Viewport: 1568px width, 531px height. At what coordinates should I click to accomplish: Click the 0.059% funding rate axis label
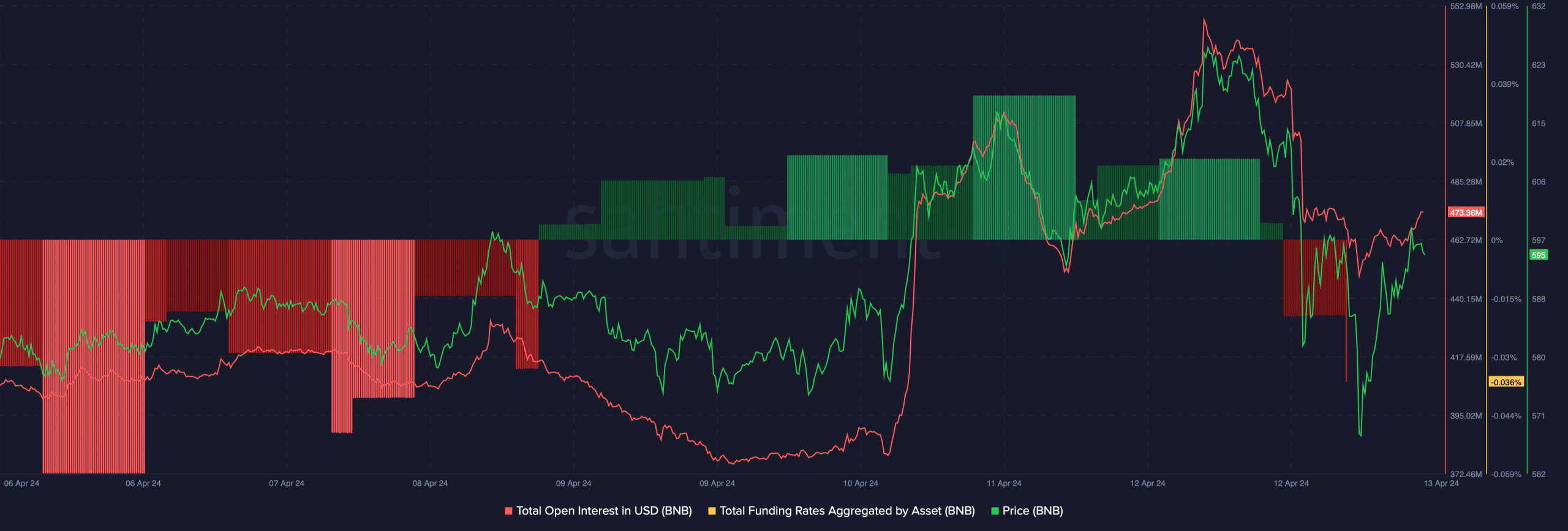pos(1505,7)
